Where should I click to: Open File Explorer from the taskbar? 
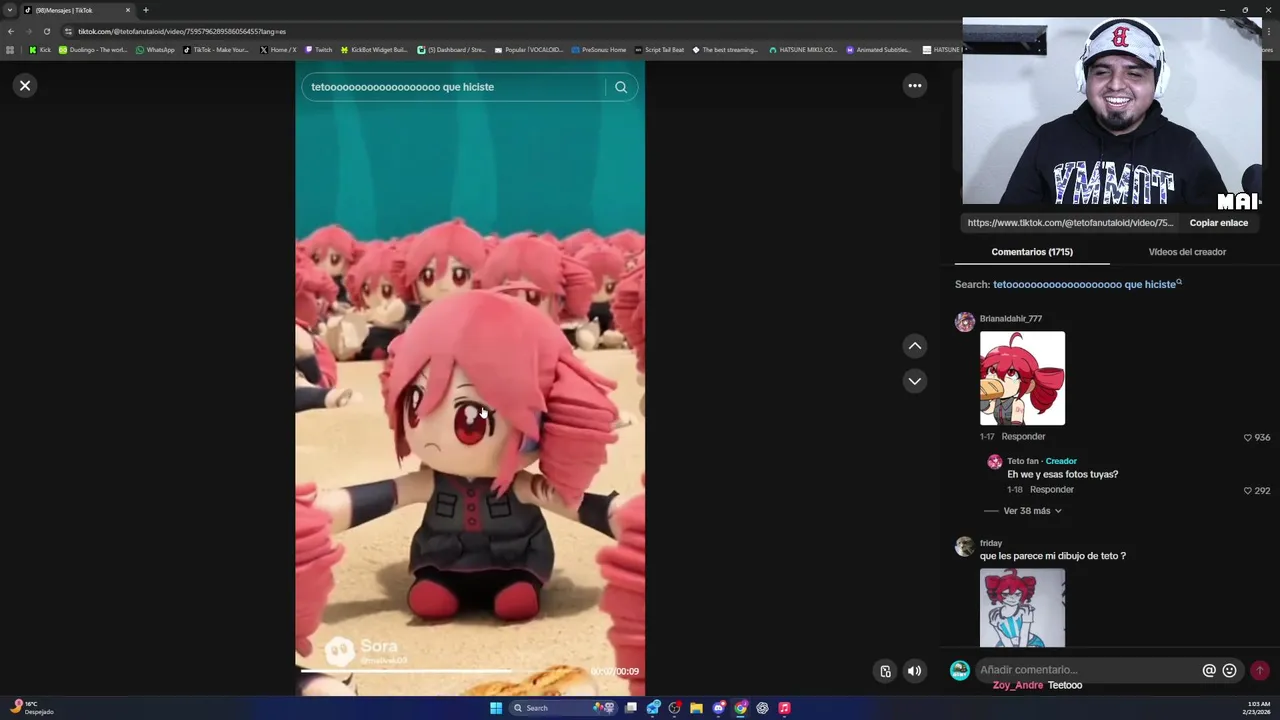pyautogui.click(x=696, y=708)
